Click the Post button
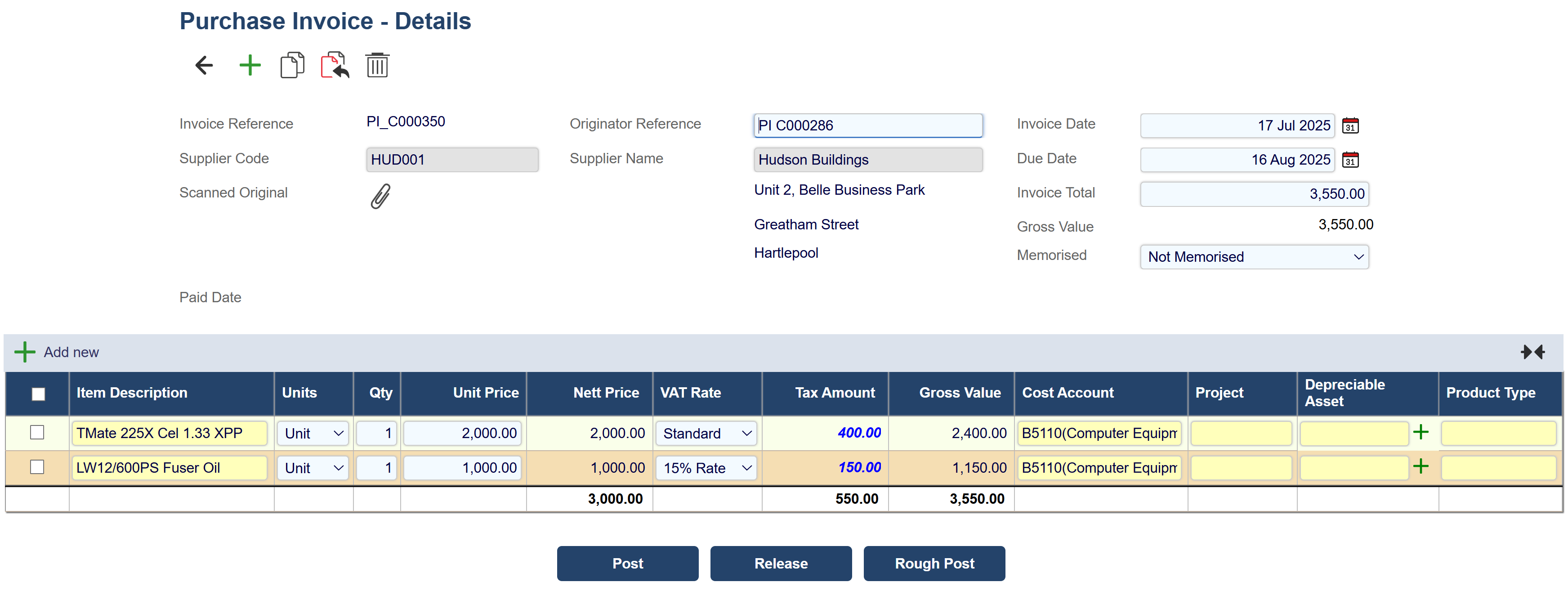The image size is (1568, 591). [x=627, y=563]
